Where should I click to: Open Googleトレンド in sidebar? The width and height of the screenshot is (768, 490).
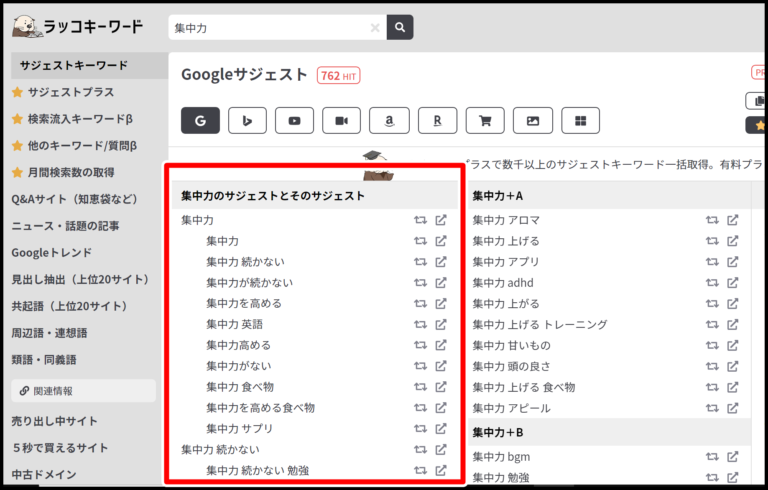pyautogui.click(x=51, y=253)
